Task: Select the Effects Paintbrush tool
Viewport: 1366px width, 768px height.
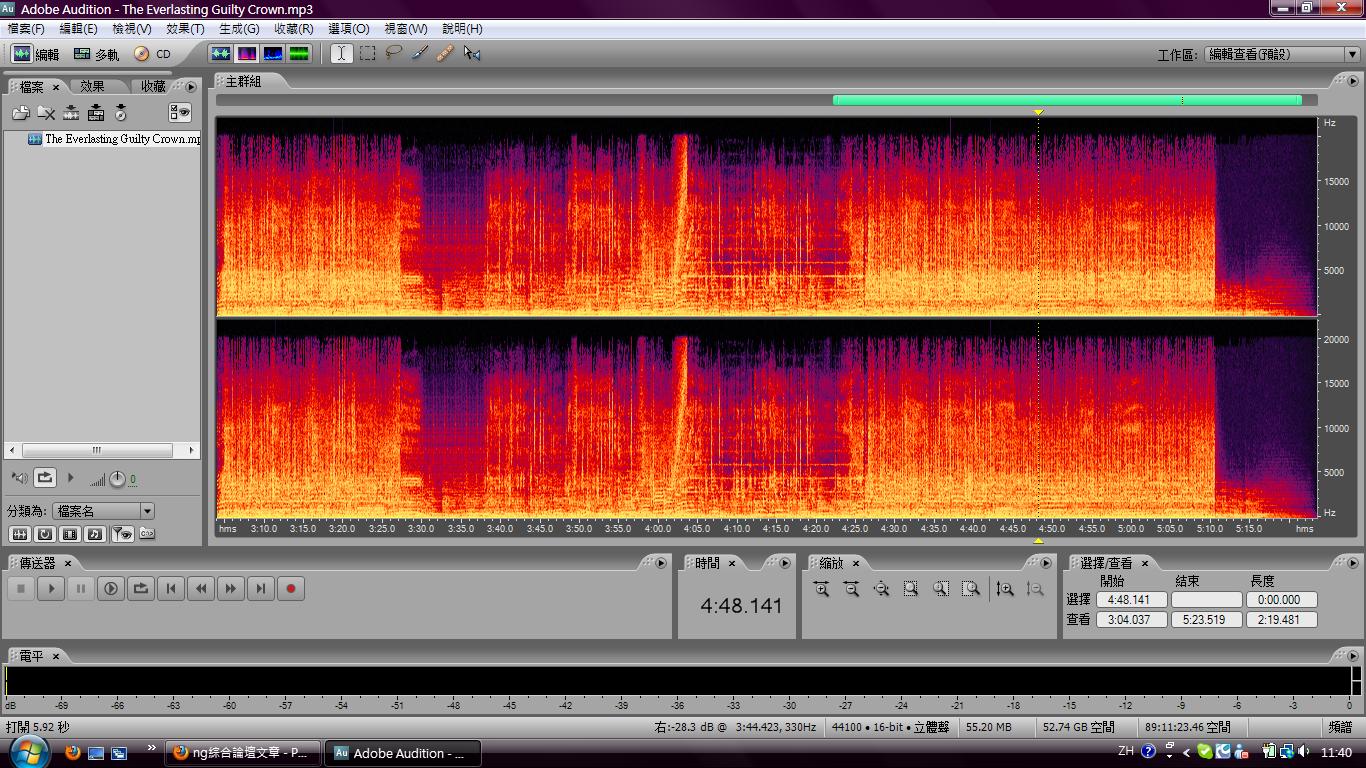Action: 420,54
